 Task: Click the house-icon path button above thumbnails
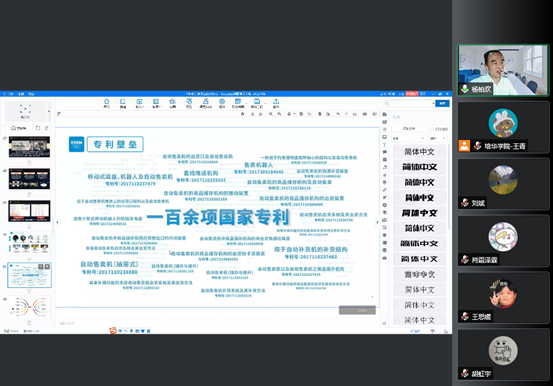tap(19, 128)
